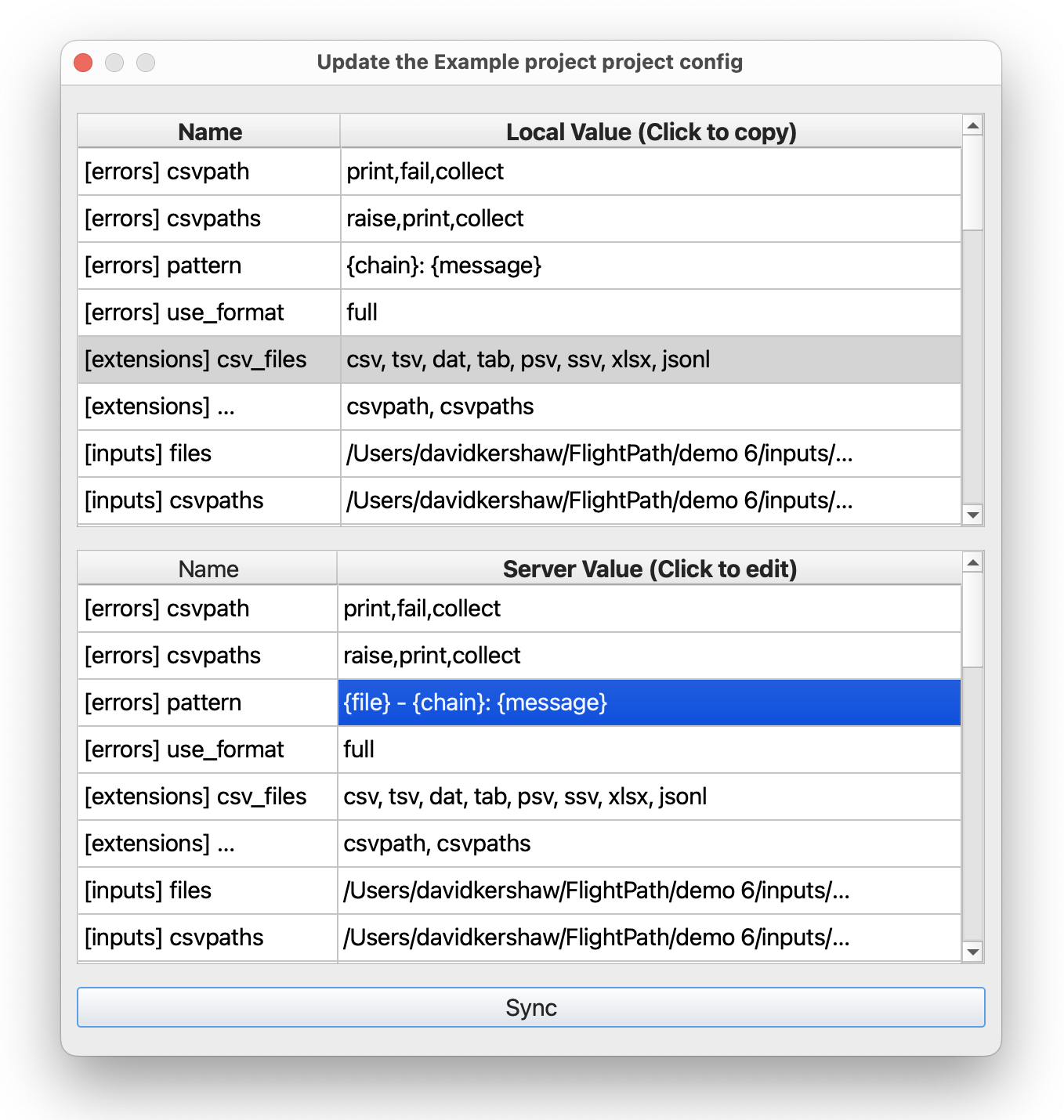Edit server [errors] csvpaths value raise,print,collect
The image size is (1064, 1120).
coord(649,656)
